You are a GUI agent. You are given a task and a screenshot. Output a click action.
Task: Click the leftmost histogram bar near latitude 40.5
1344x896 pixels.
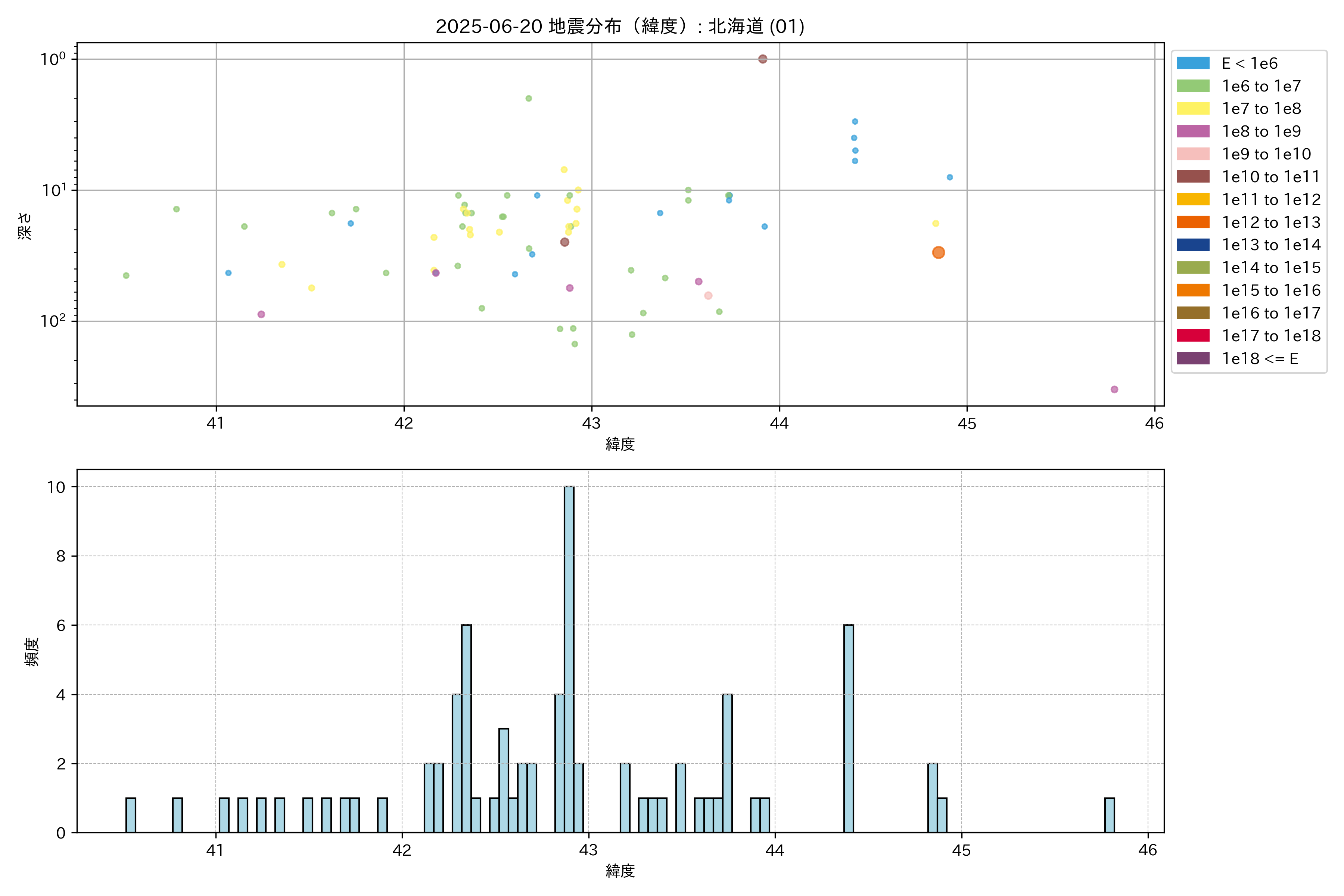[131, 815]
